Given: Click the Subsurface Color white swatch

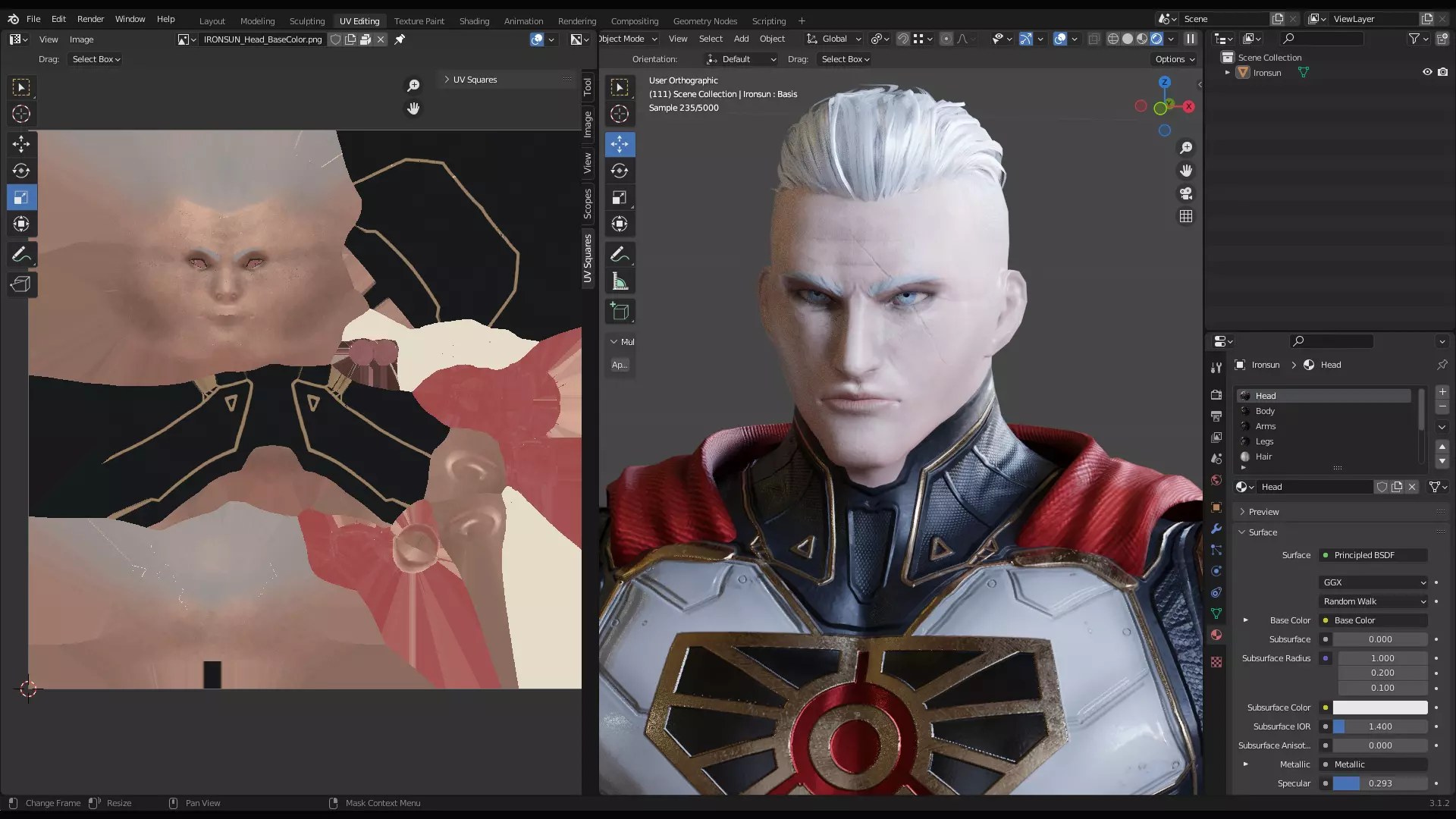Looking at the screenshot, I should click(1380, 708).
